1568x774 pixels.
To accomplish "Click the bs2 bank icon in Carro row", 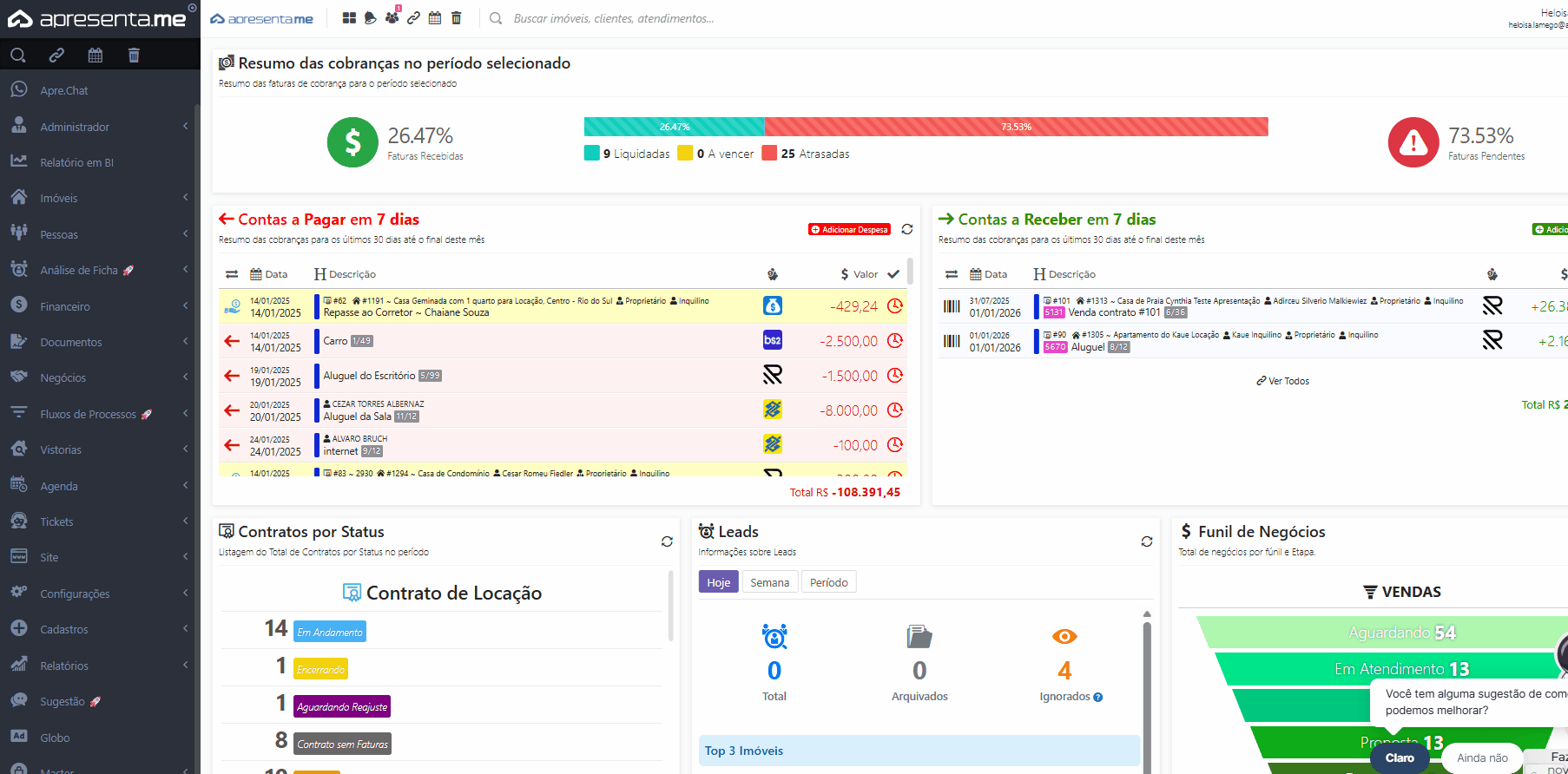I will click(773, 340).
